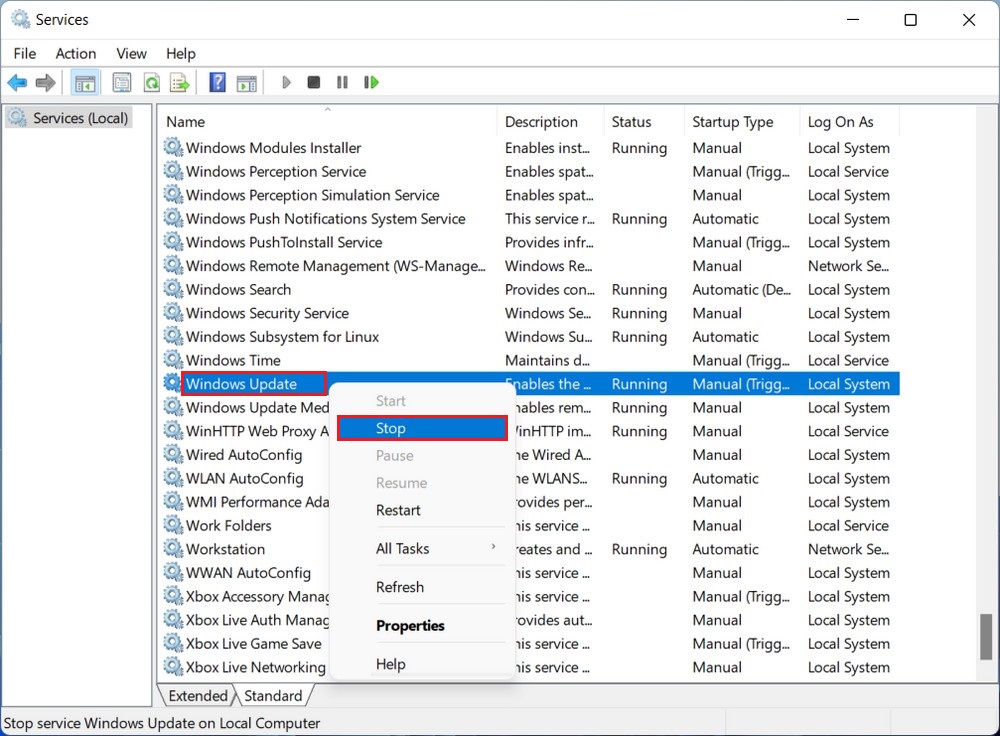Click gear icon beside Windows Search

coord(173,289)
